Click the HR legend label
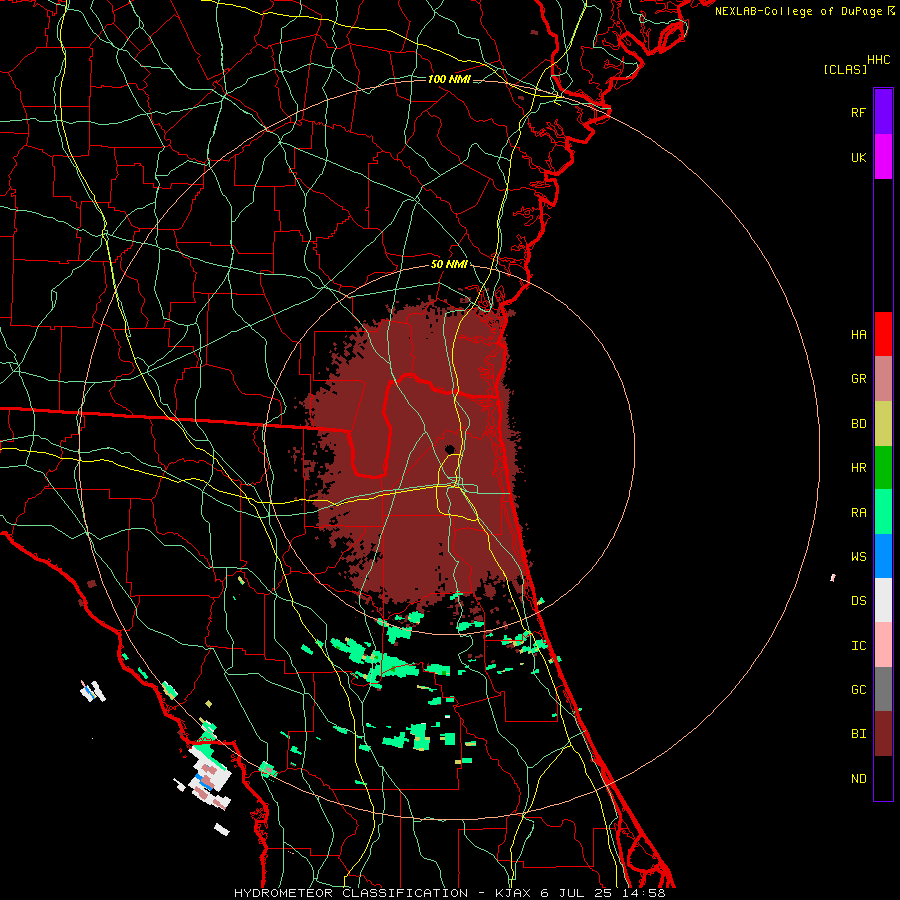This screenshot has width=900, height=900. point(858,468)
